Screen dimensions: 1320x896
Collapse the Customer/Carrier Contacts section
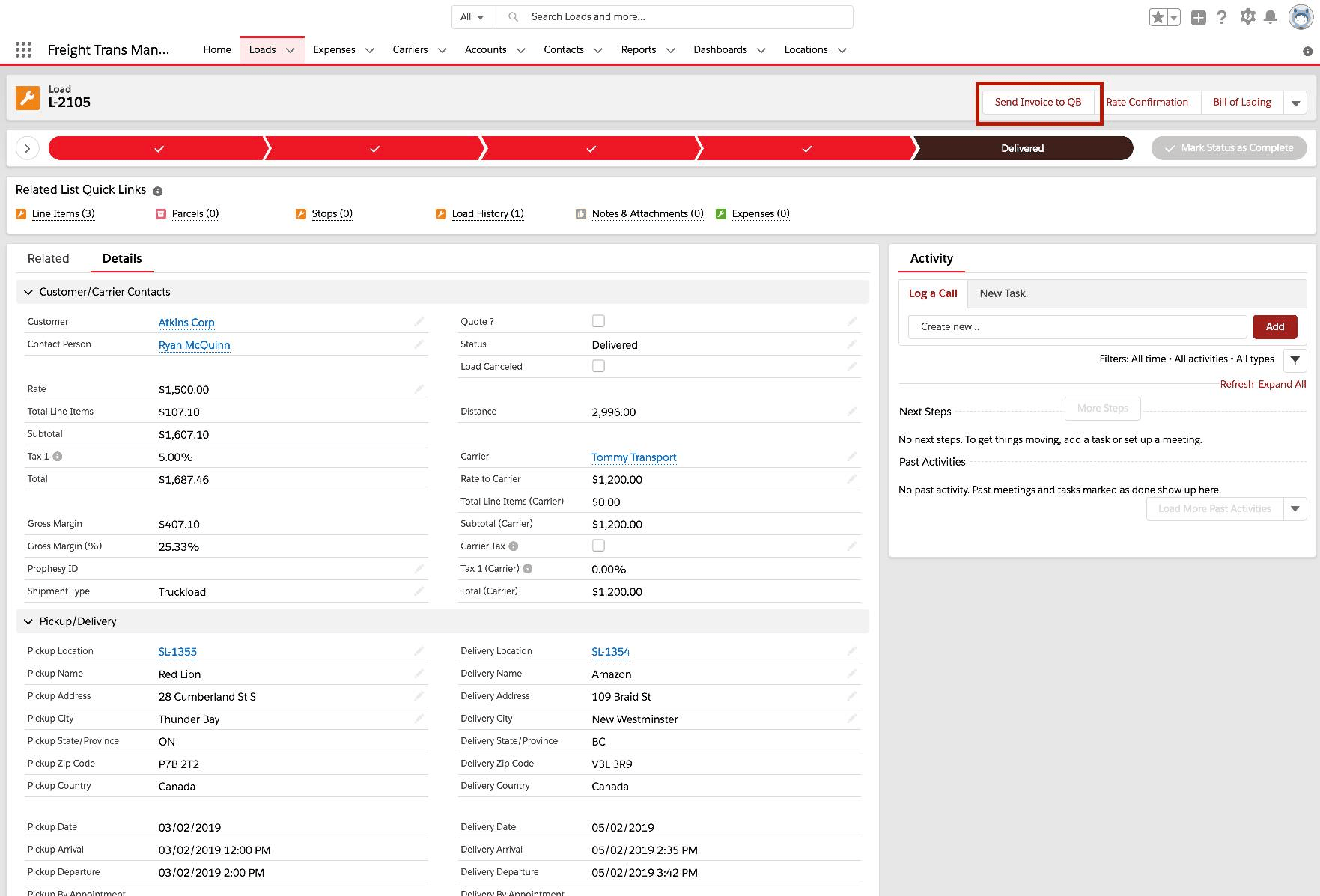tap(28, 292)
